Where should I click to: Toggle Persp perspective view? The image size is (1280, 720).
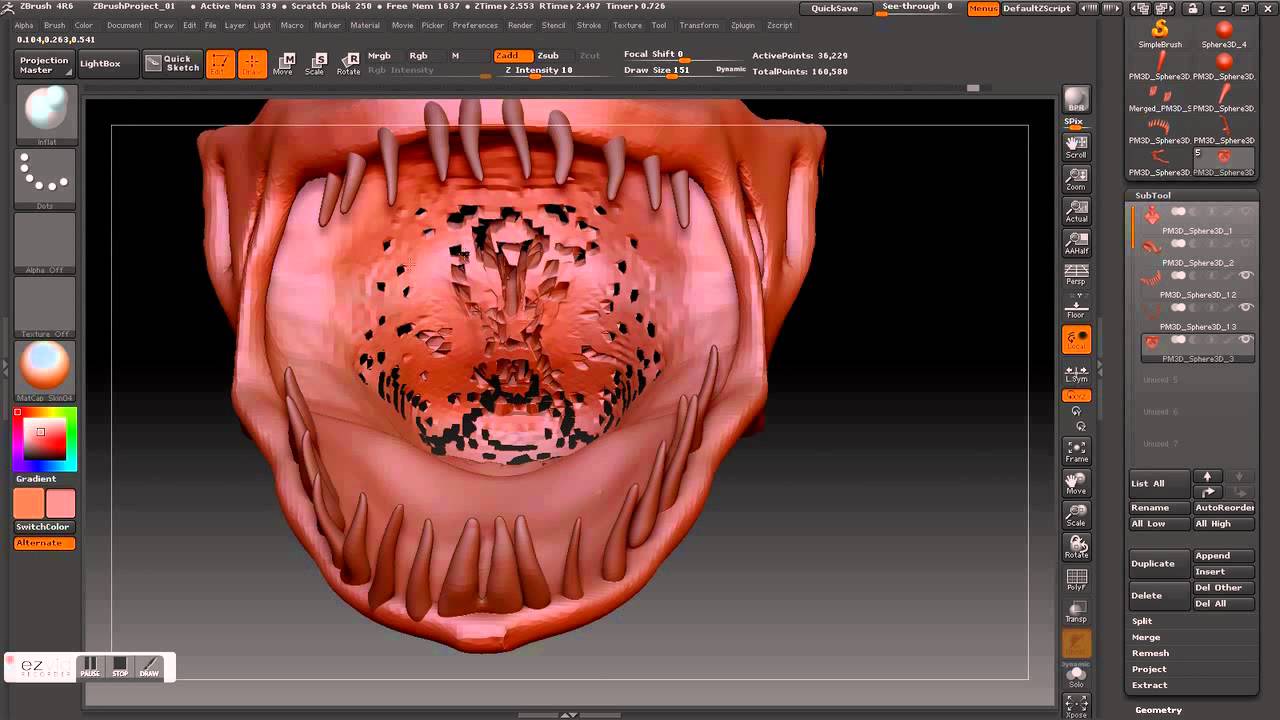click(1076, 274)
